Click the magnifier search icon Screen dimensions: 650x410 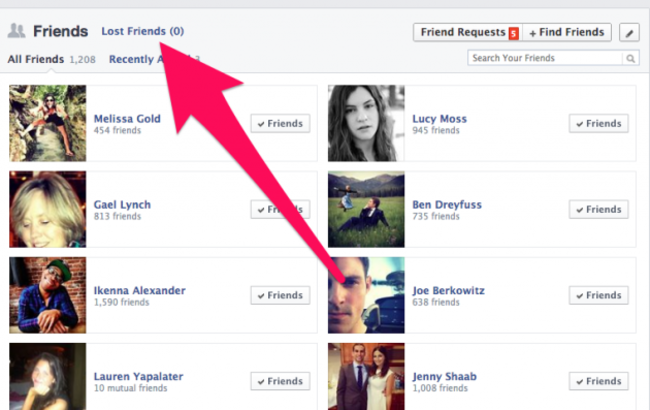(x=631, y=58)
